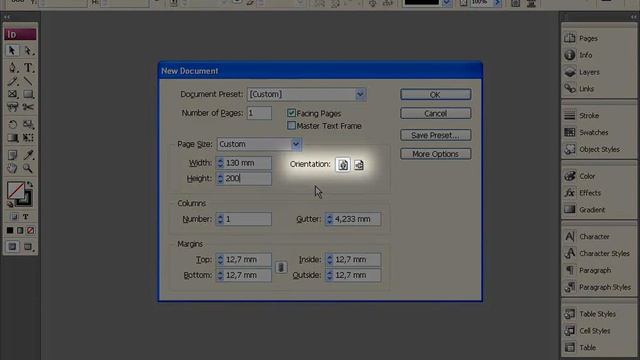Select the Direct Selection tool

click(28, 50)
